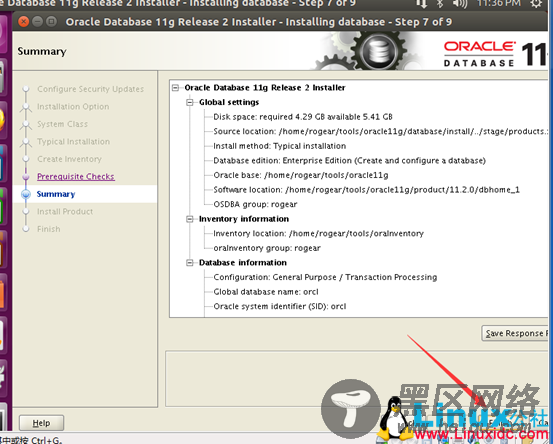
Task: Click the Typical Installation step
Action: click(73, 142)
